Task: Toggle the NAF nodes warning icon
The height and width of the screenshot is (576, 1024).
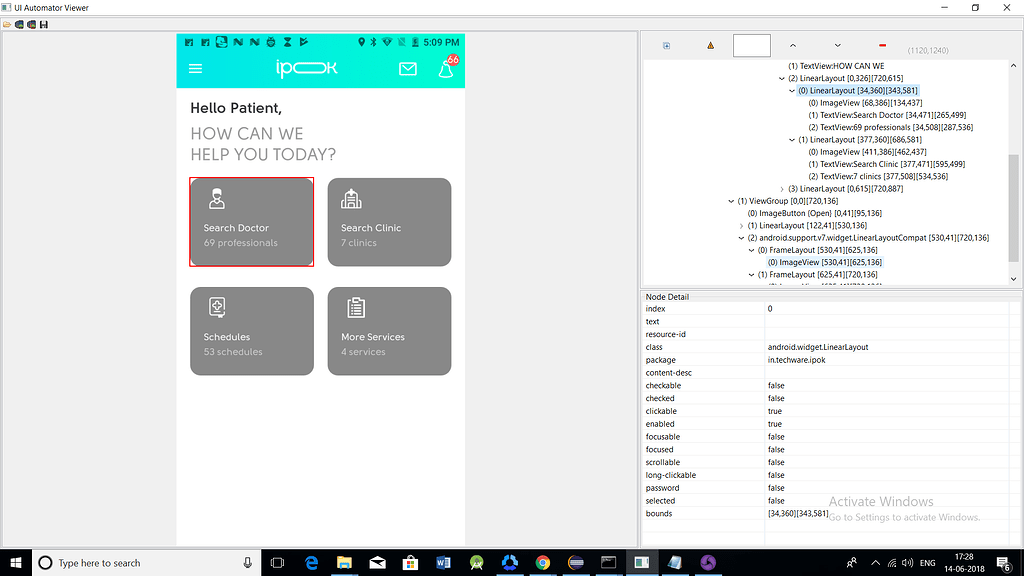Action: click(710, 45)
